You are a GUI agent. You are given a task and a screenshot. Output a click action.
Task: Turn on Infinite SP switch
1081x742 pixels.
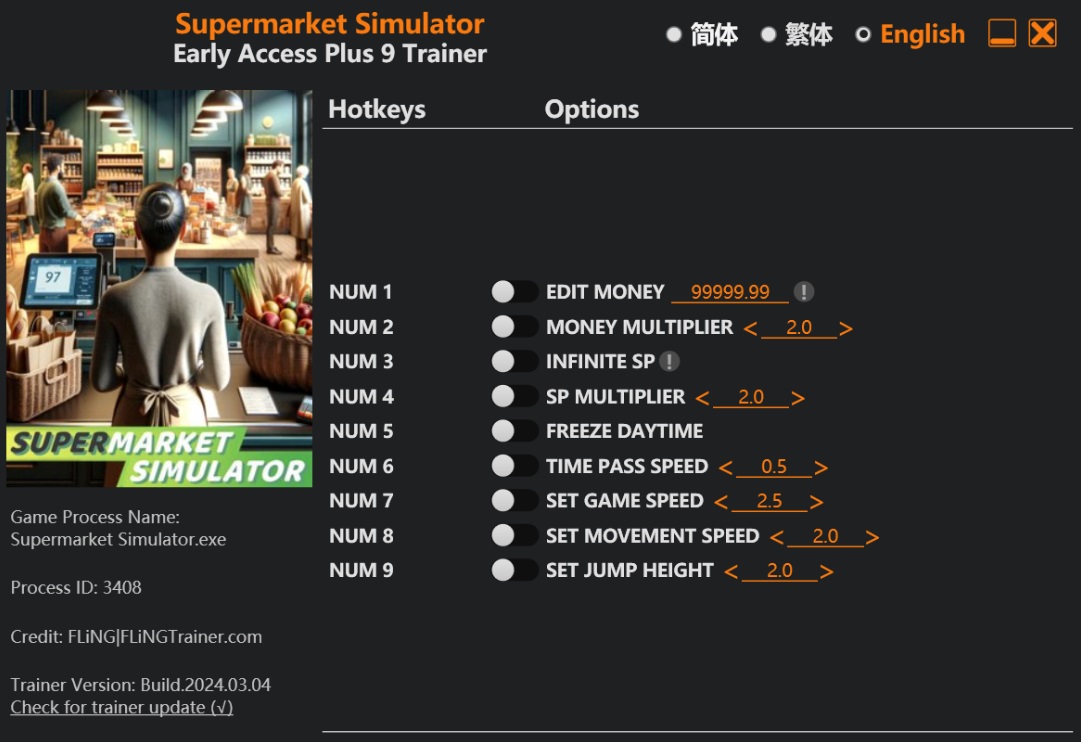[x=514, y=362]
